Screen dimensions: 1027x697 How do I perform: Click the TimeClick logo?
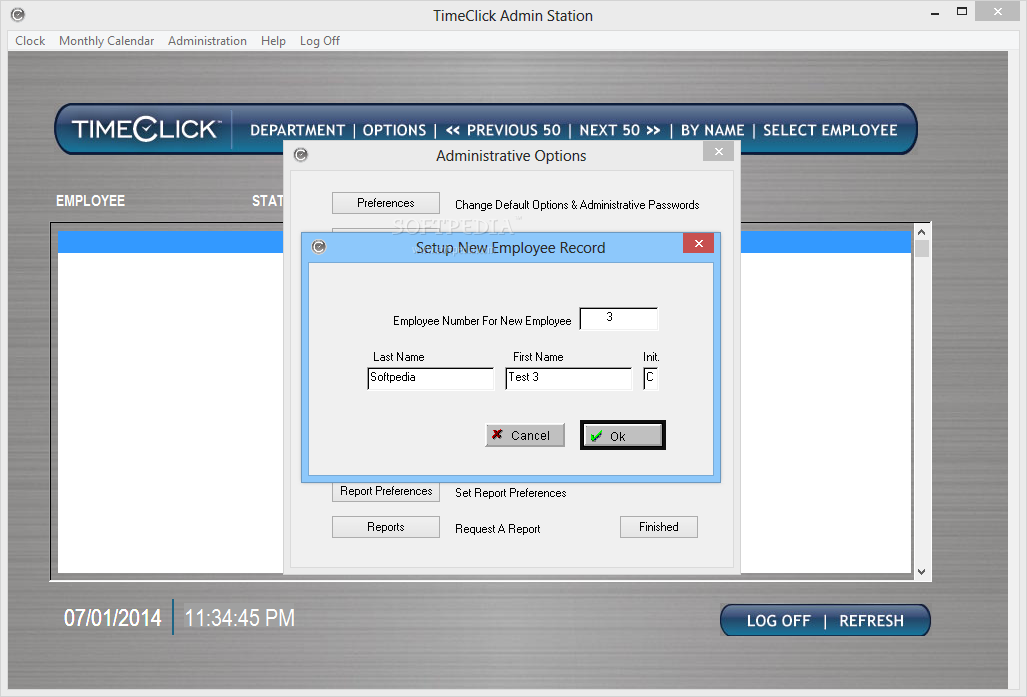[x=146, y=129]
